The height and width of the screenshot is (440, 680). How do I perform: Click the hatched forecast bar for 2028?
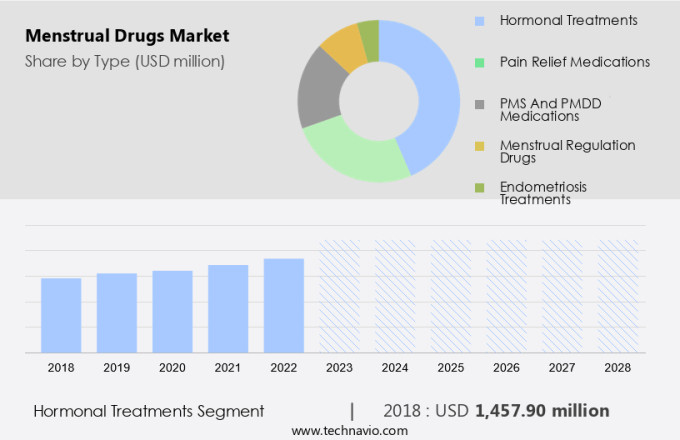click(x=618, y=296)
